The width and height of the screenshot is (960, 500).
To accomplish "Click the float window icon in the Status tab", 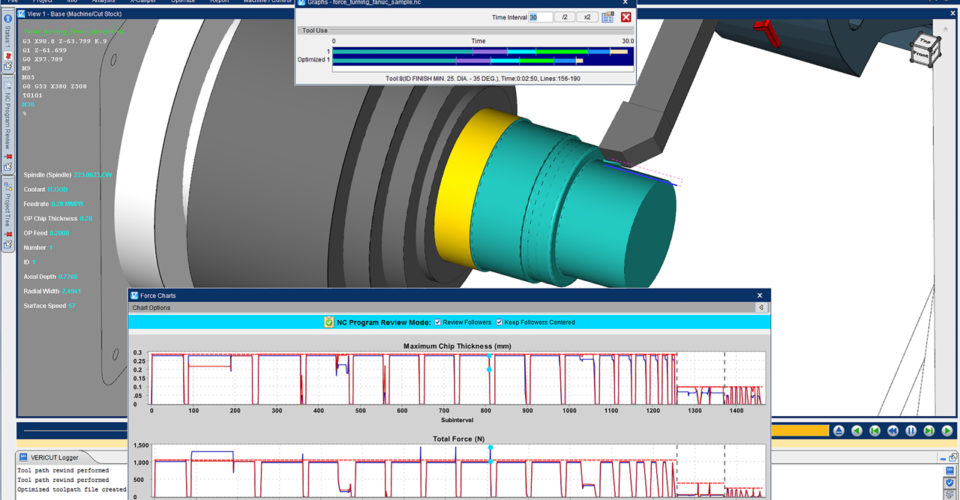I will click(x=8, y=65).
